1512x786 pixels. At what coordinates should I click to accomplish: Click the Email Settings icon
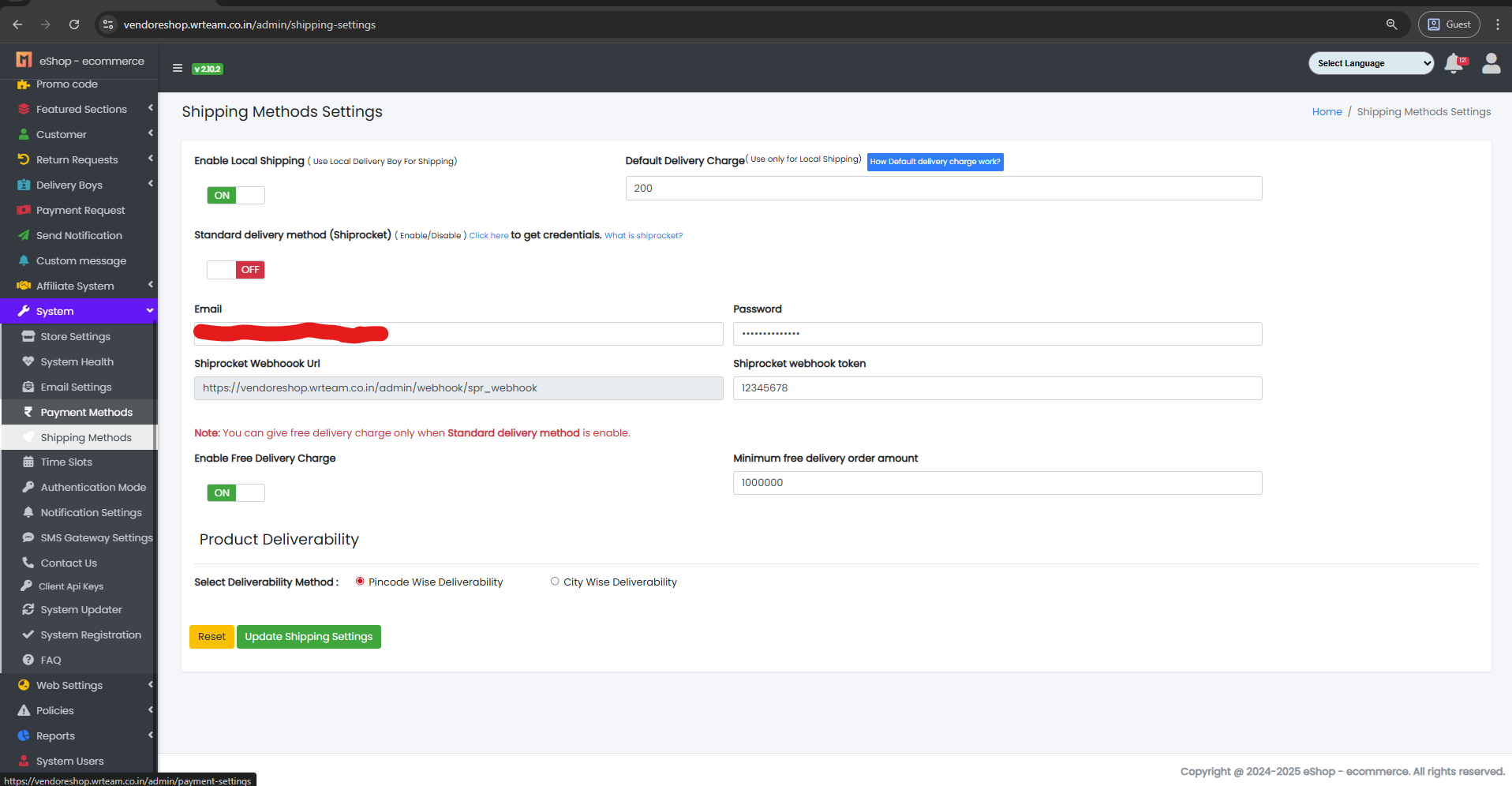[x=28, y=387]
